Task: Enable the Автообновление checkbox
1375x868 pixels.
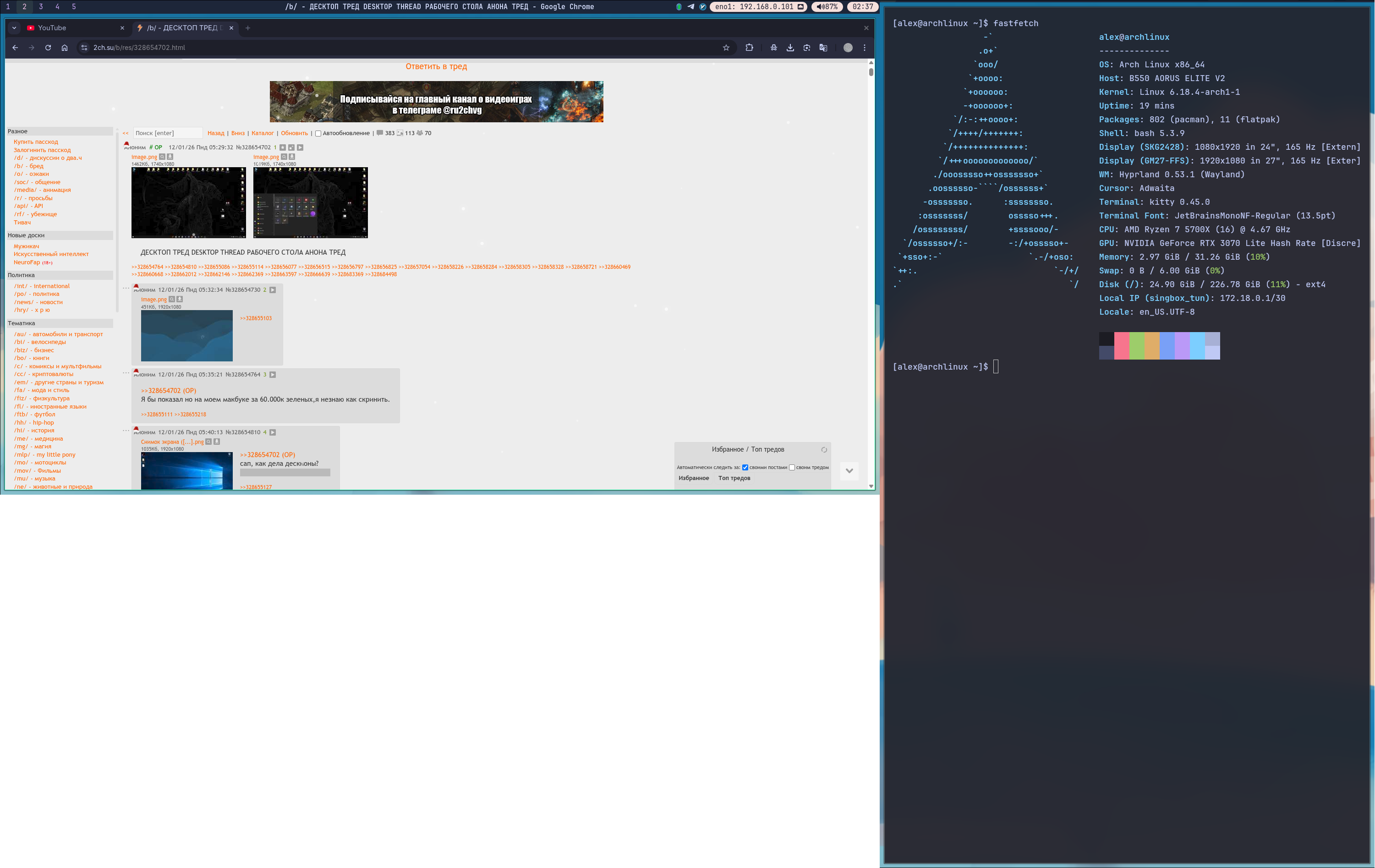Action: (x=318, y=134)
